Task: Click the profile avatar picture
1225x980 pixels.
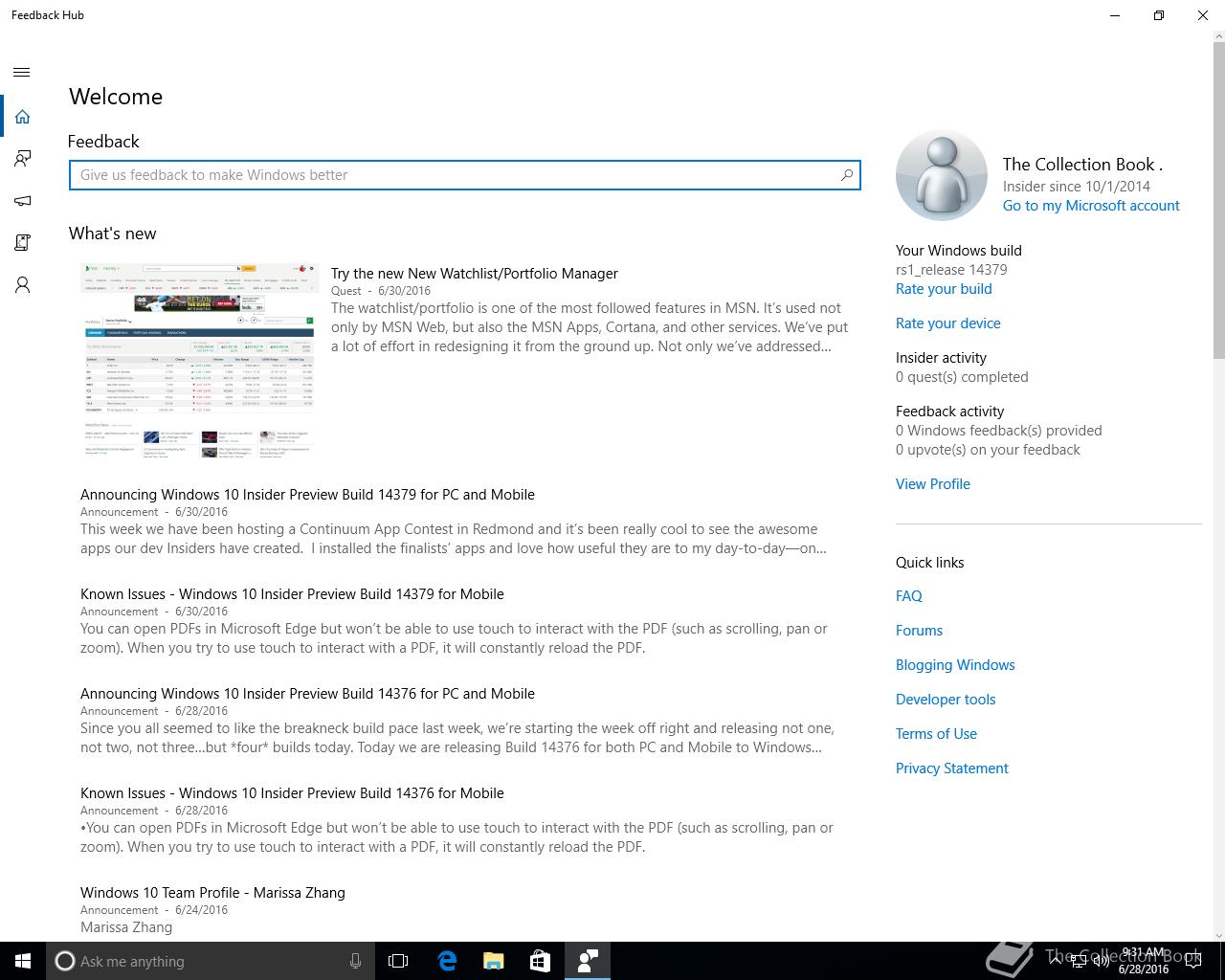Action: 942,176
